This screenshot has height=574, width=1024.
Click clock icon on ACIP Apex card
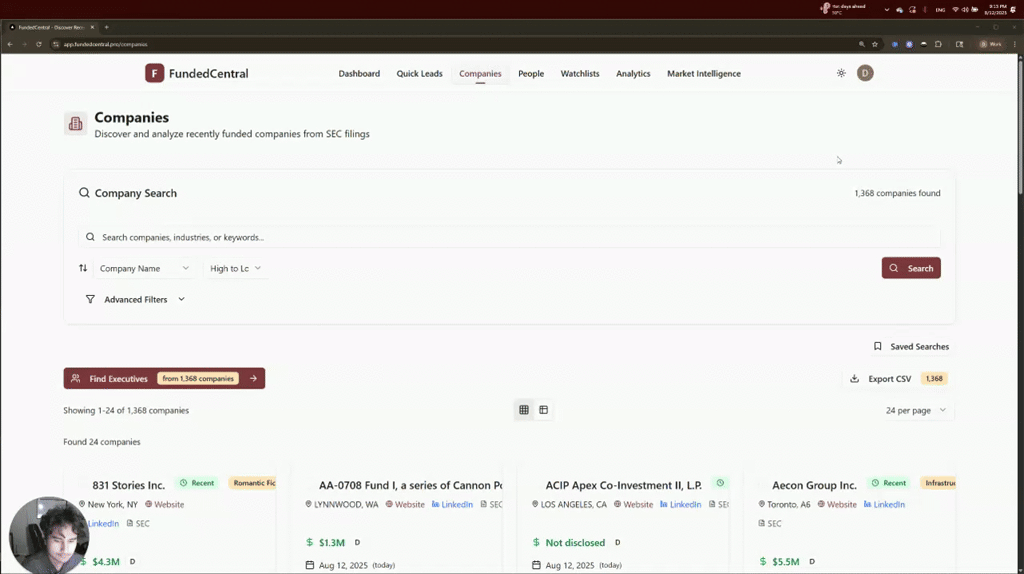pyautogui.click(x=720, y=483)
